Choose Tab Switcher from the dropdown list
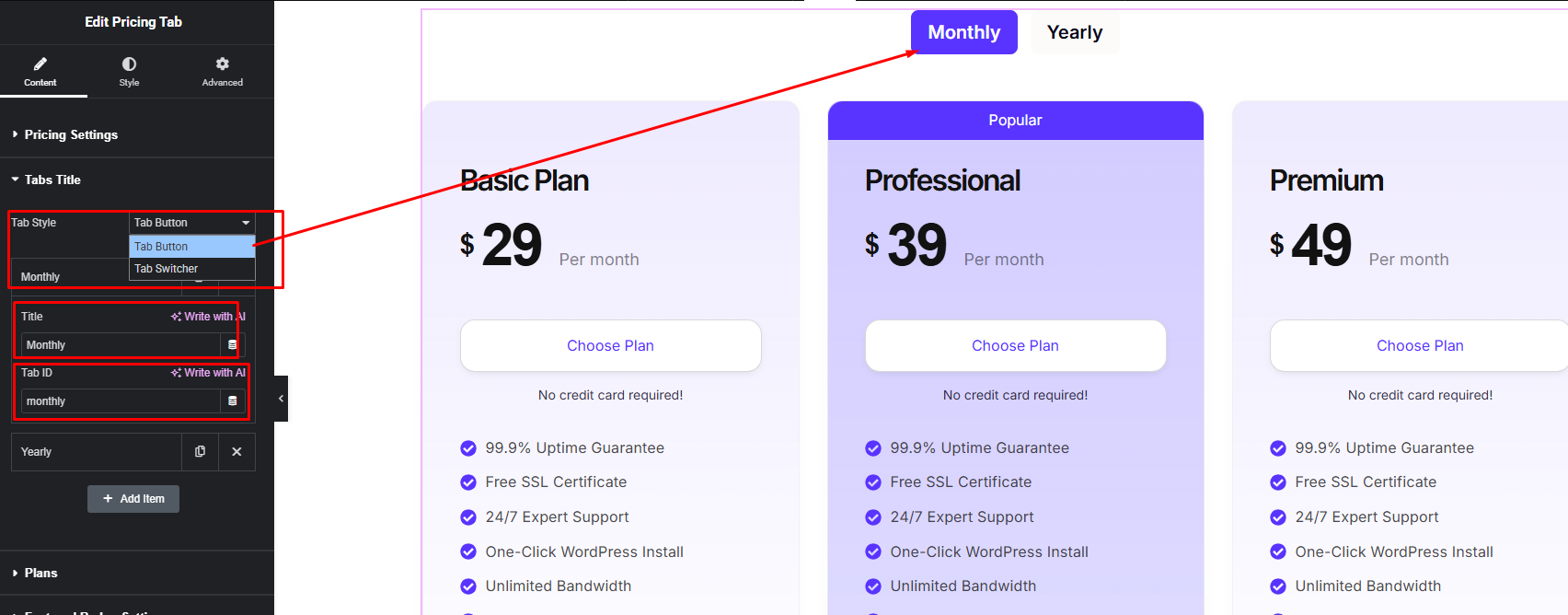The image size is (1568, 615). pyautogui.click(x=167, y=269)
